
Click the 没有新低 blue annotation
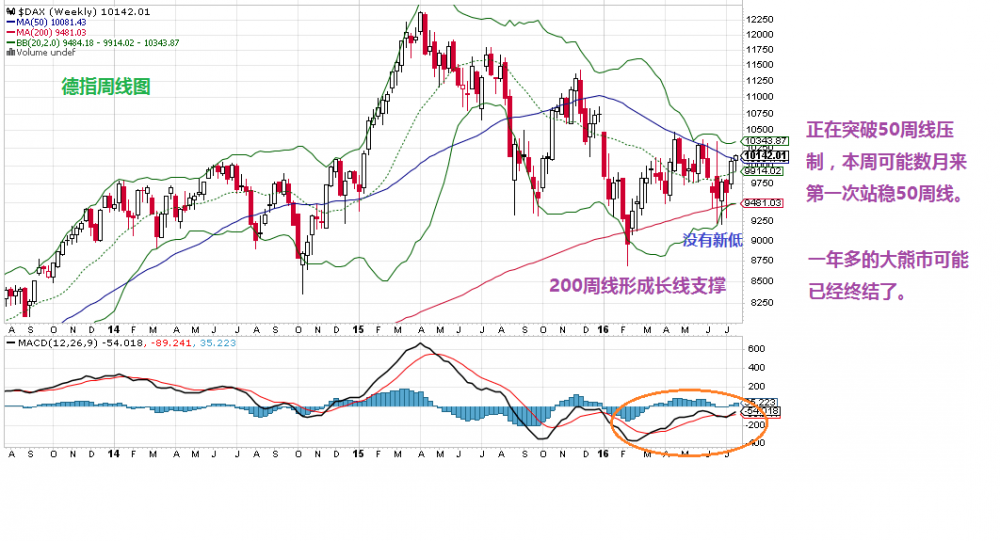(x=712, y=239)
